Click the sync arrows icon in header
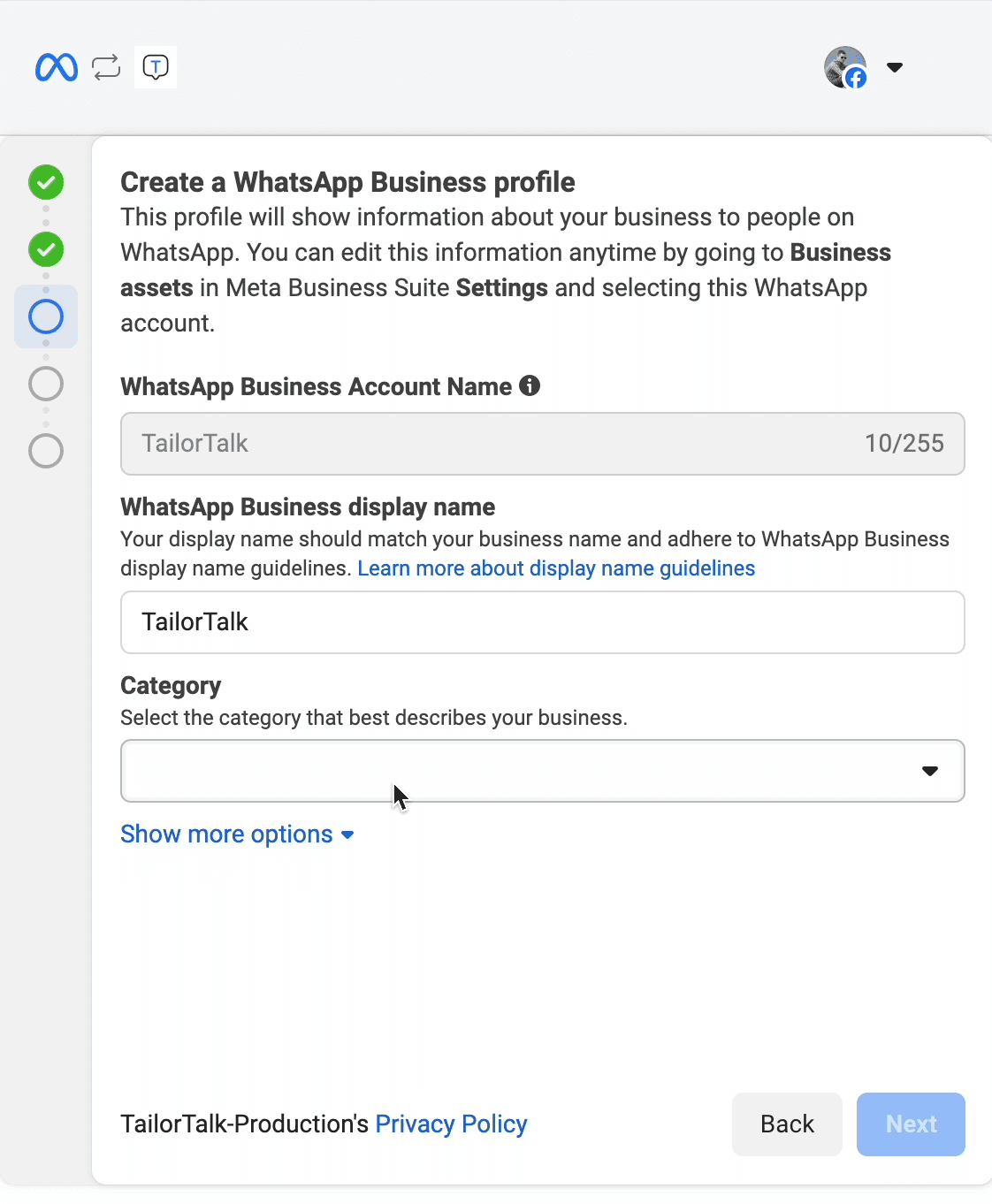 coord(106,67)
